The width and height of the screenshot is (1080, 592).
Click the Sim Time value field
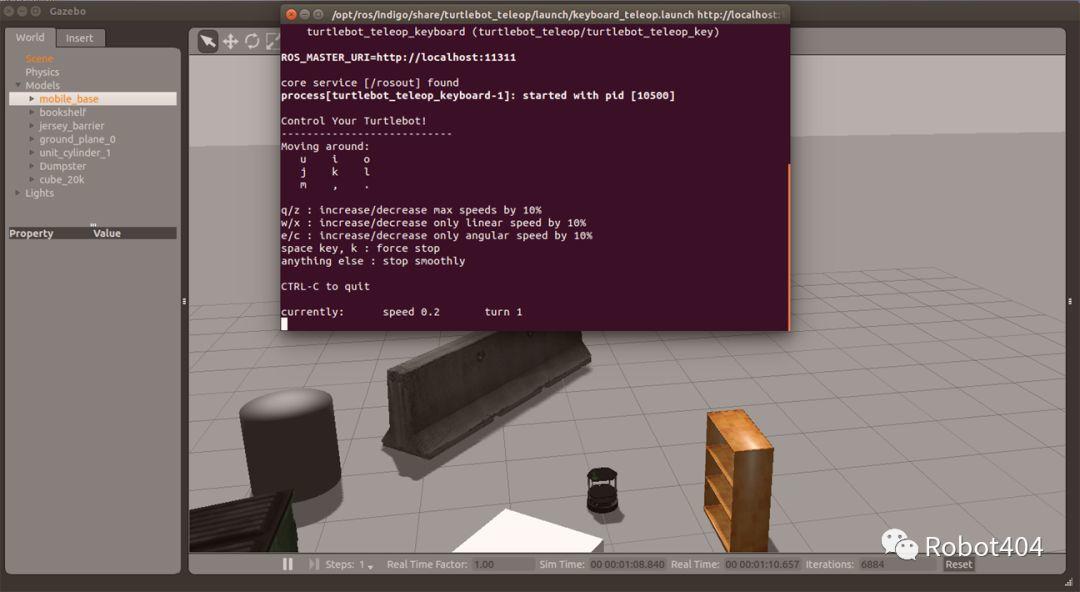[x=627, y=564]
